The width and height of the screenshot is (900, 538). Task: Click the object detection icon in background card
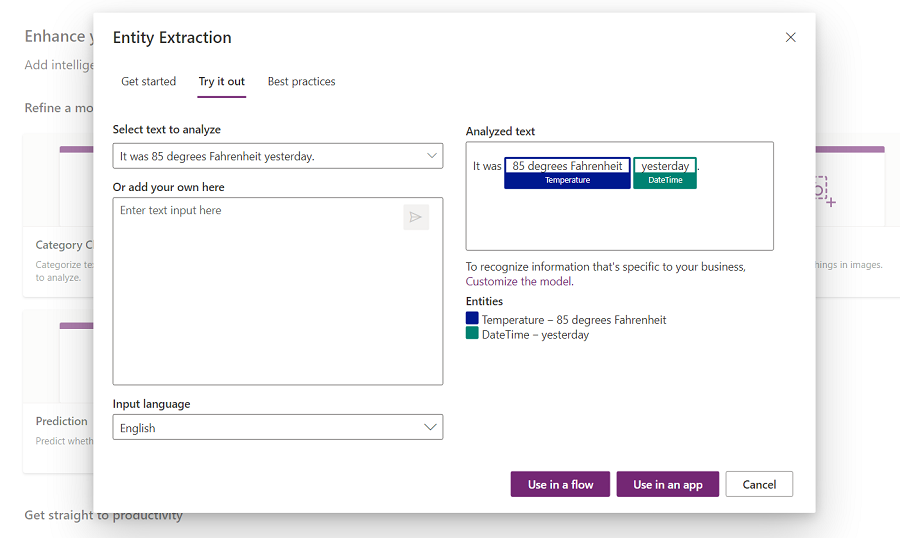pyautogui.click(x=822, y=190)
